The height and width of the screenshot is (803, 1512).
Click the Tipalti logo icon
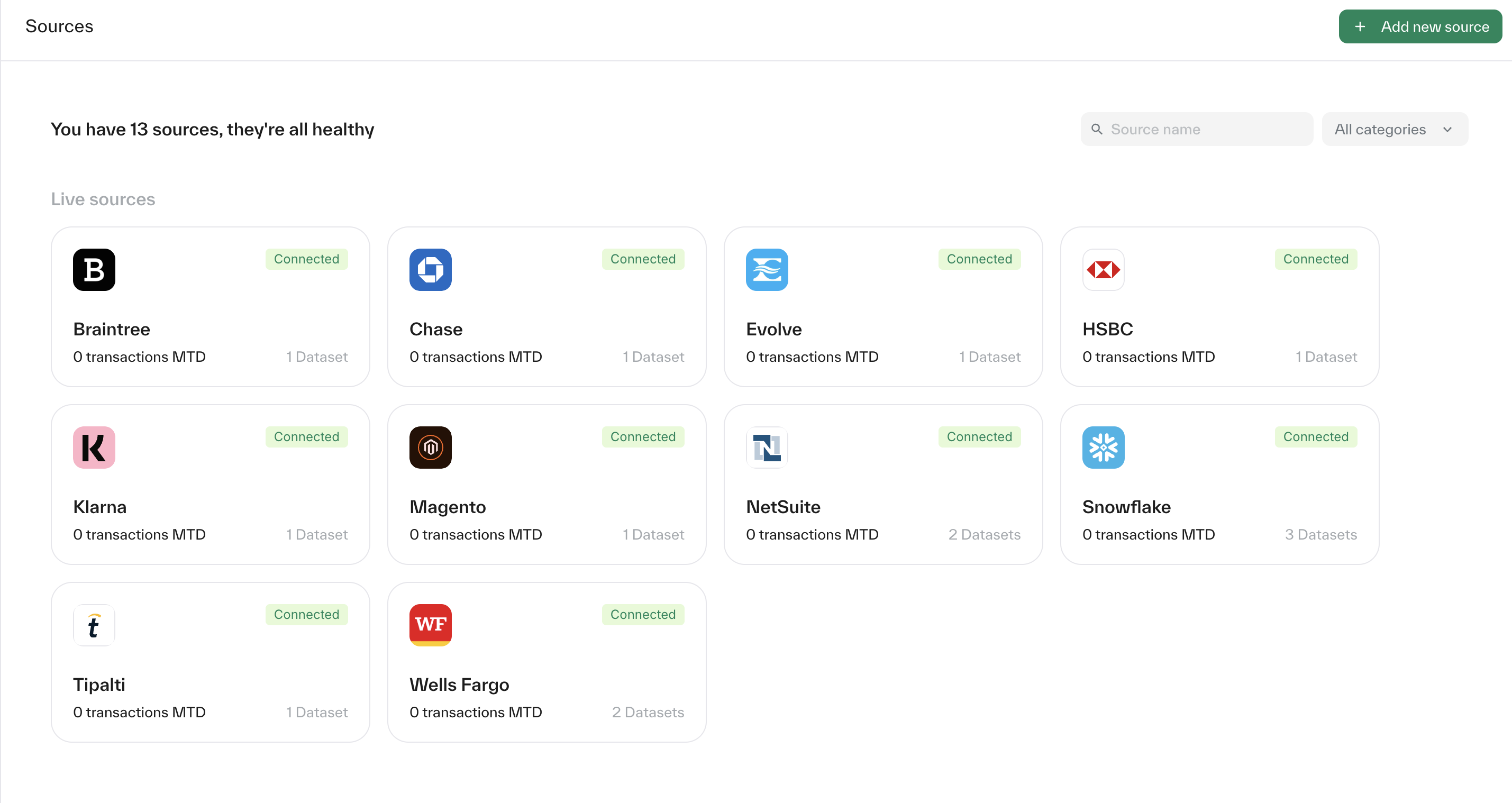[x=94, y=625]
